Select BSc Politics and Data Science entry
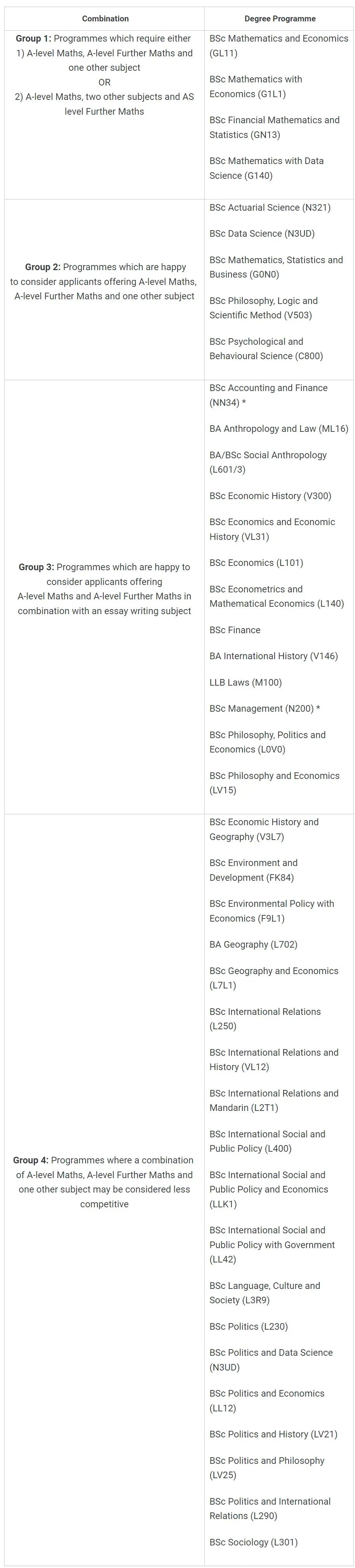355x1568 pixels. point(271,1360)
